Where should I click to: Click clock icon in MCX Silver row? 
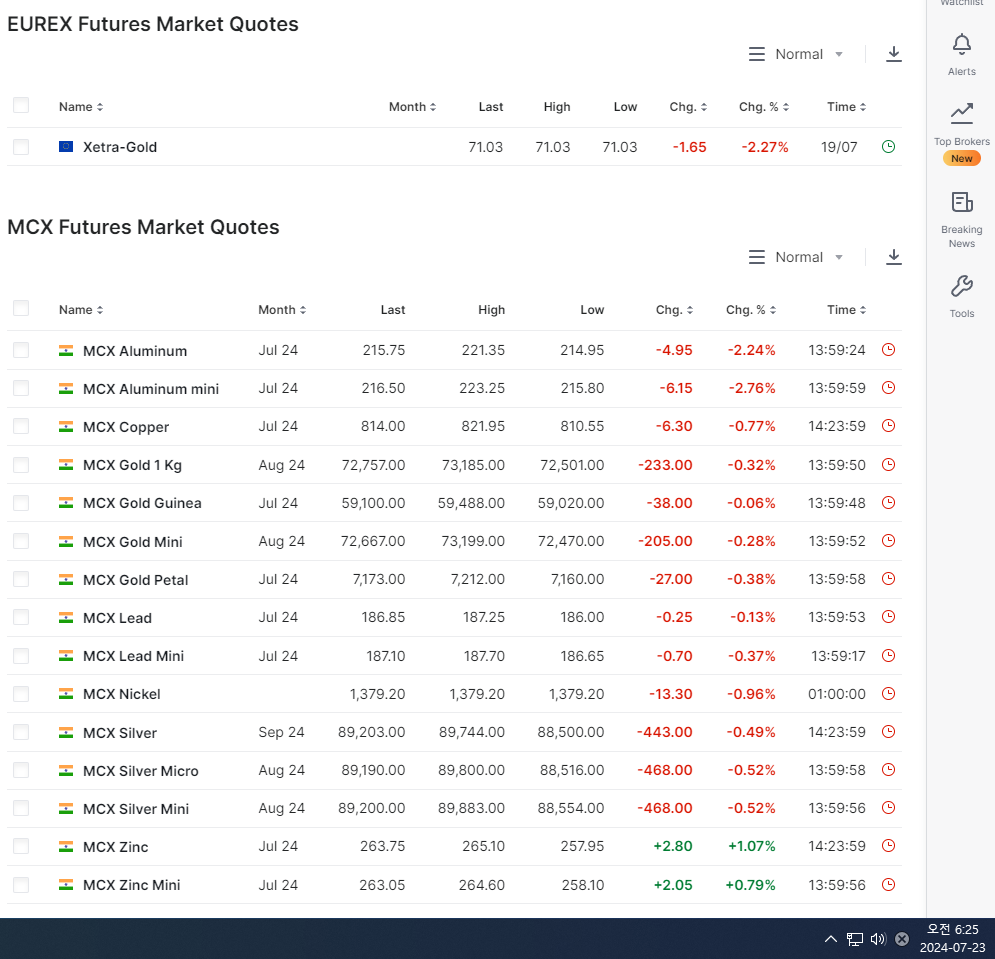888,732
